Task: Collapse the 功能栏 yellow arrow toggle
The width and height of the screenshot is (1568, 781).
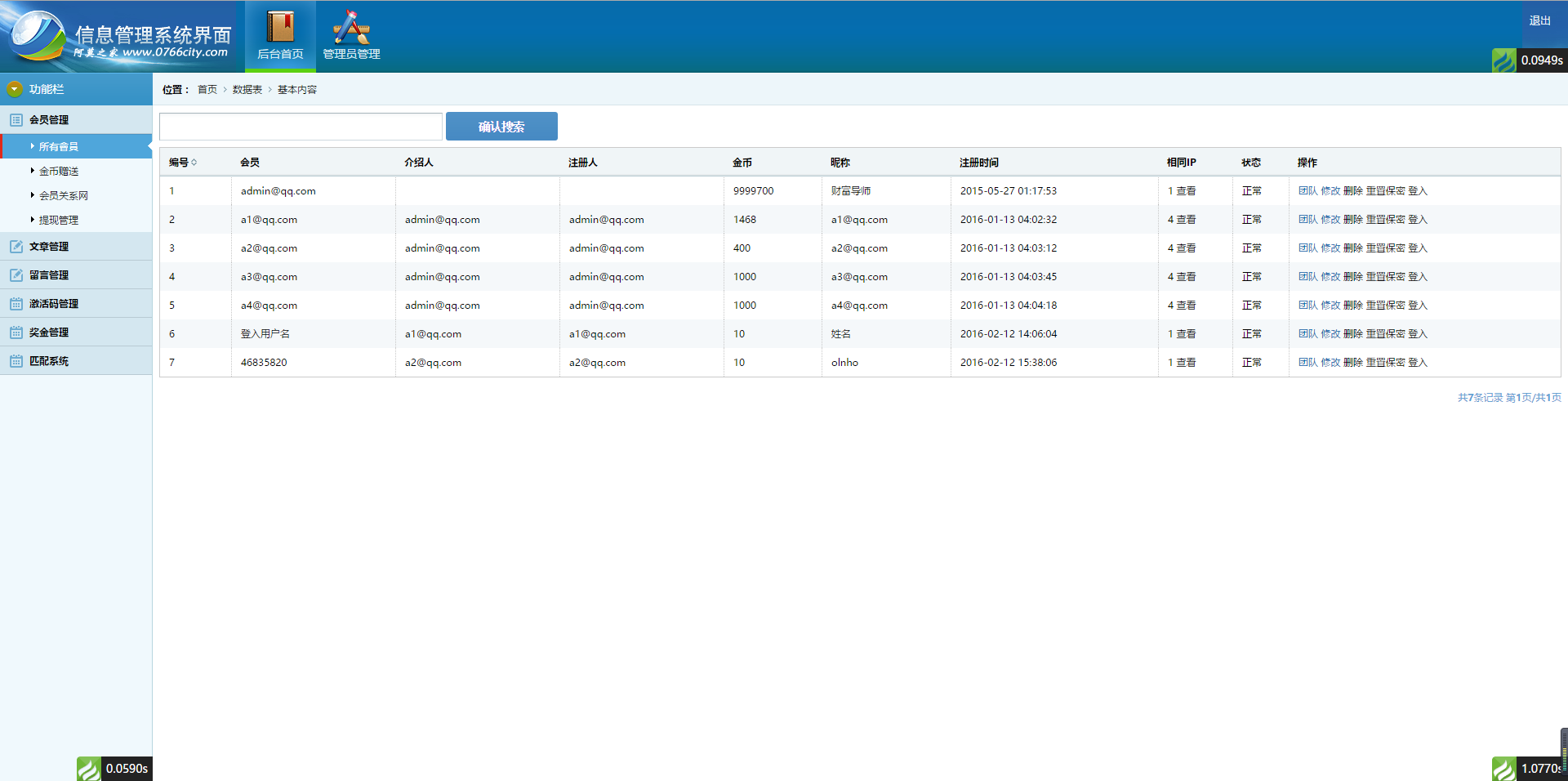Action: click(14, 89)
